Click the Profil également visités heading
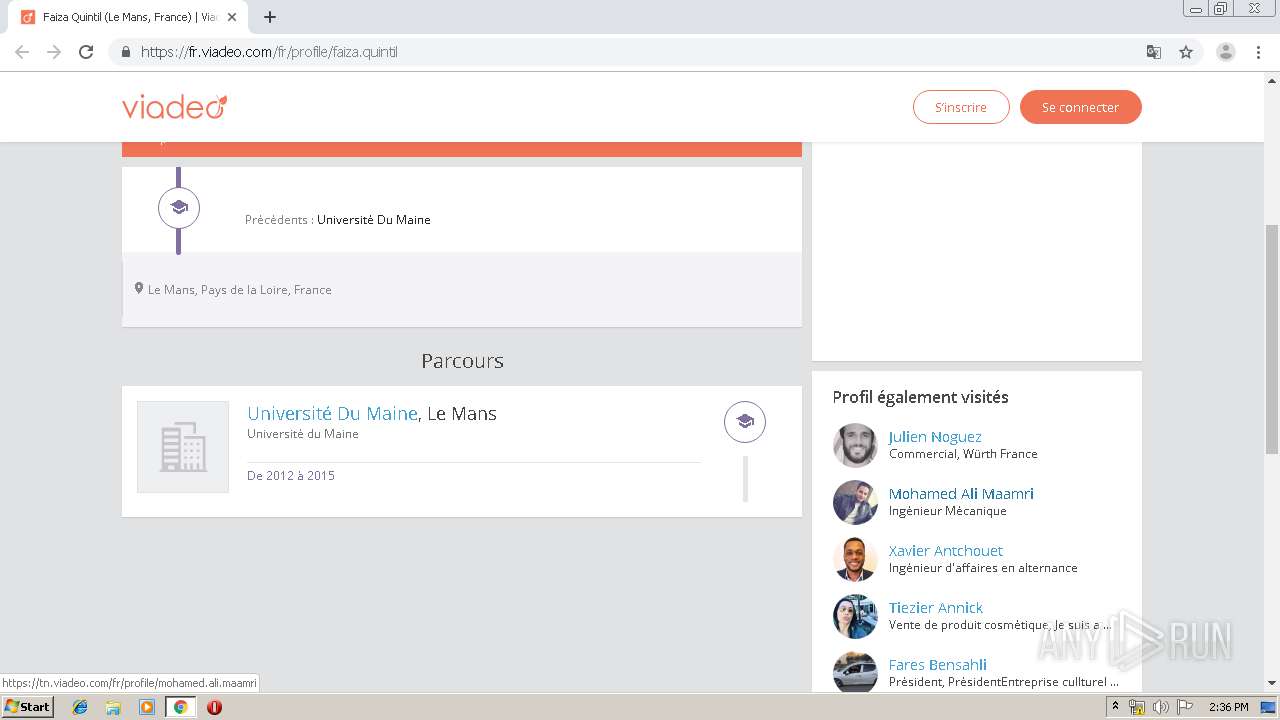Image resolution: width=1280 pixels, height=720 pixels. 920,397
